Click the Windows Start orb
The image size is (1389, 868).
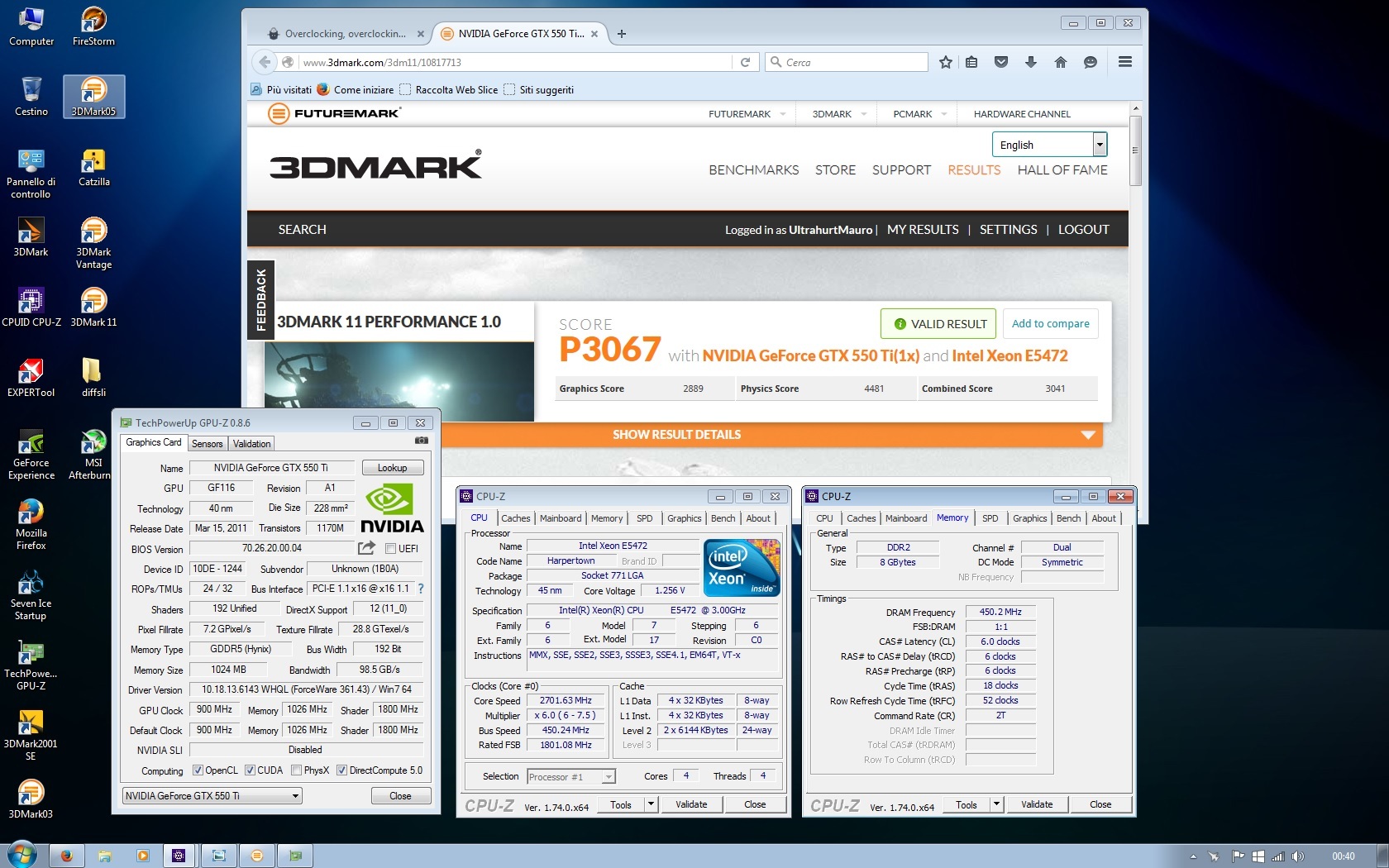[x=21, y=854]
